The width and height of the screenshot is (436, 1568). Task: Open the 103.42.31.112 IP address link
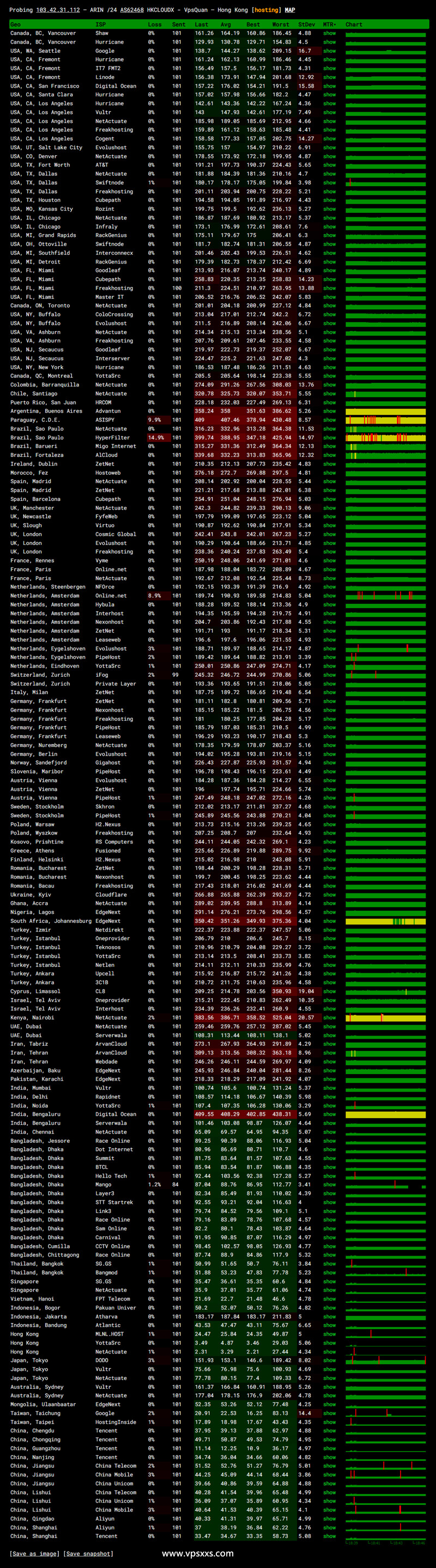tap(58, 10)
